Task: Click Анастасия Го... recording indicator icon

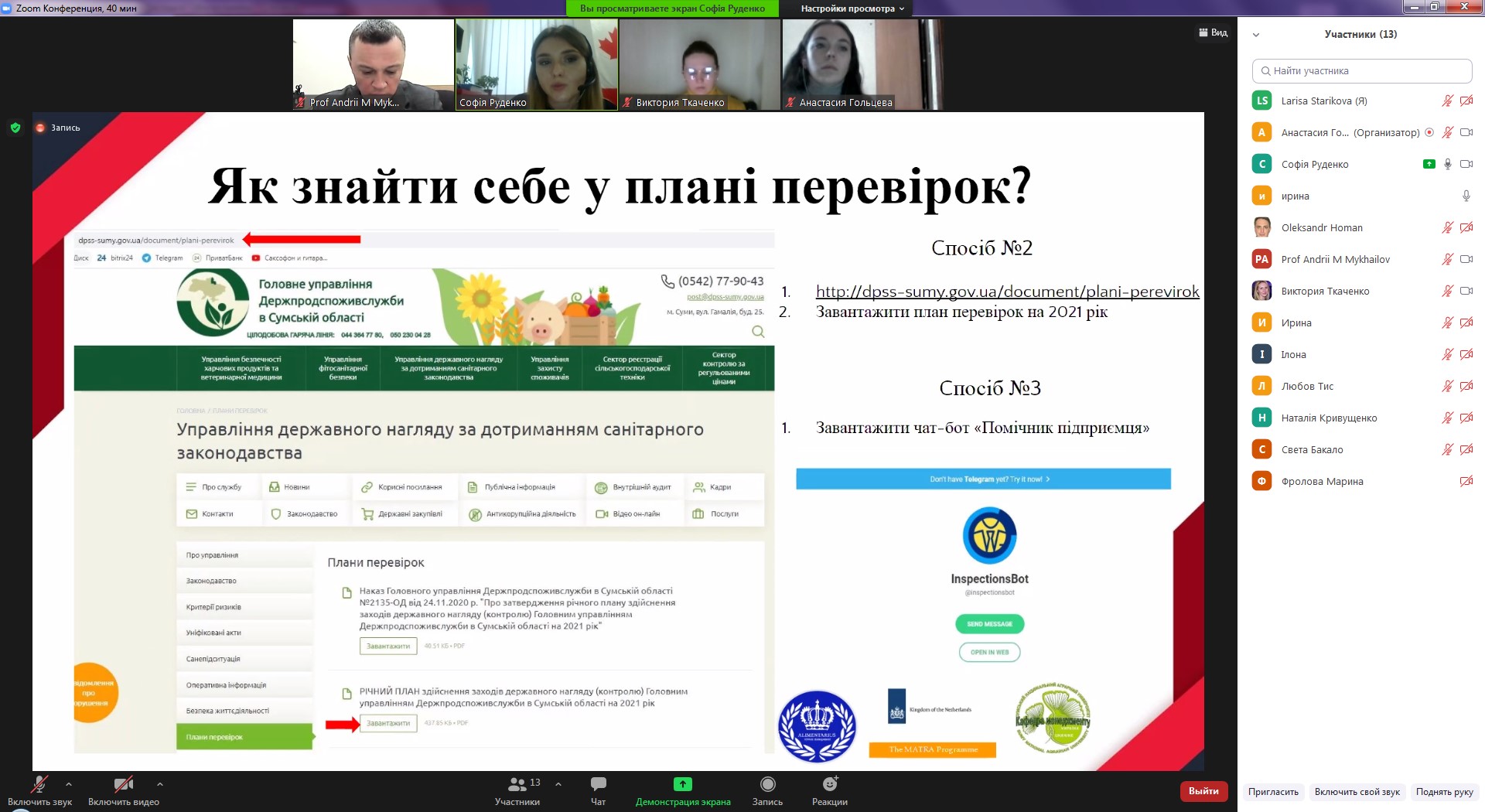Action: tap(1429, 132)
